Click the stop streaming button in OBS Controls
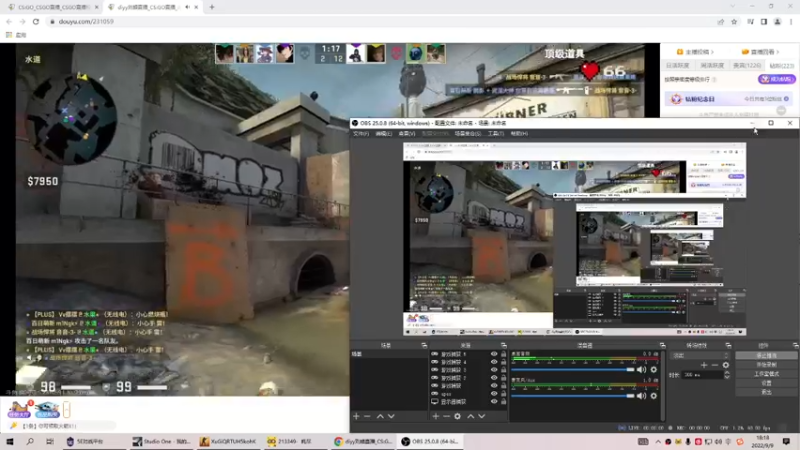 (766, 356)
